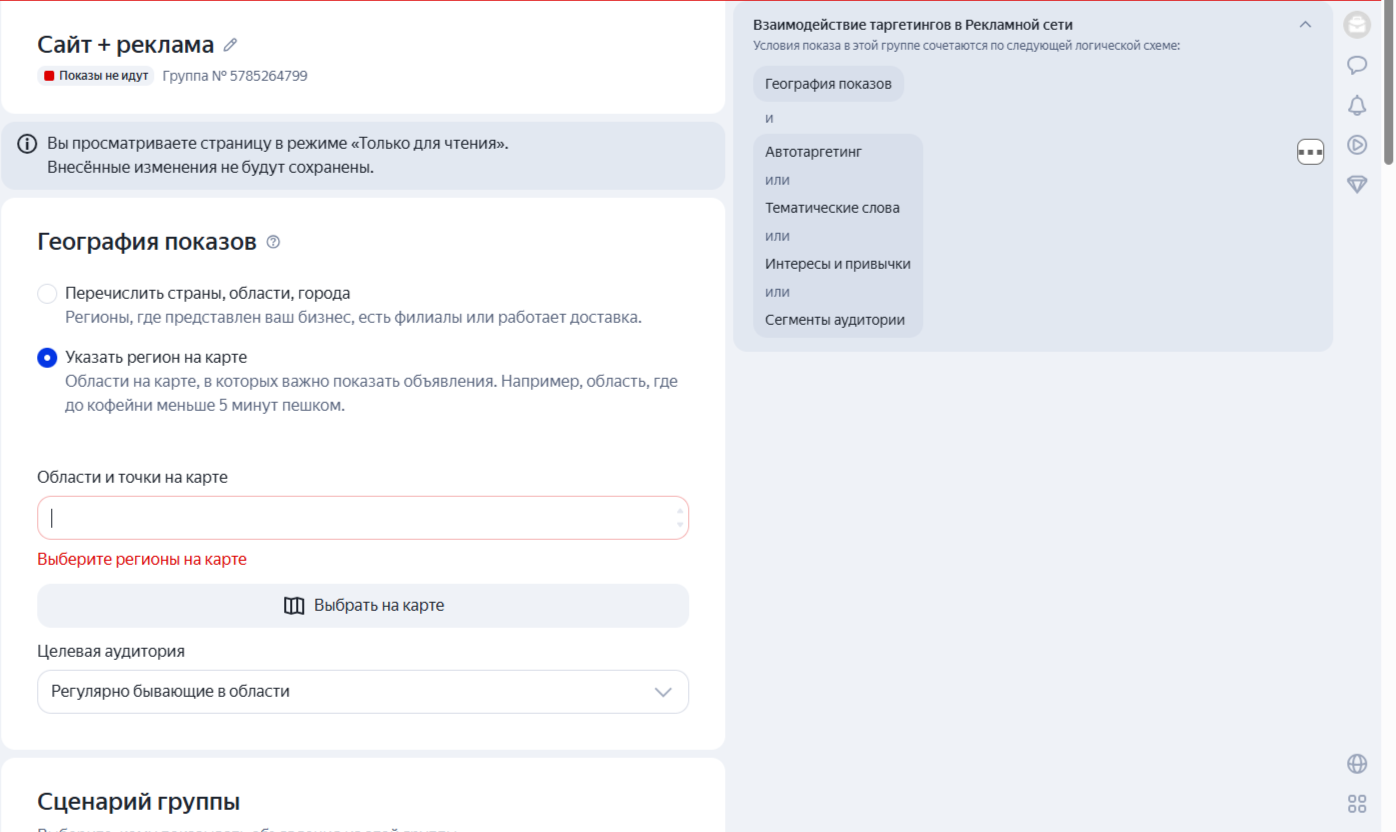The width and height of the screenshot is (1396, 832).
Task: Click «Интересы и привычки» in targeting scheme
Action: tap(838, 264)
